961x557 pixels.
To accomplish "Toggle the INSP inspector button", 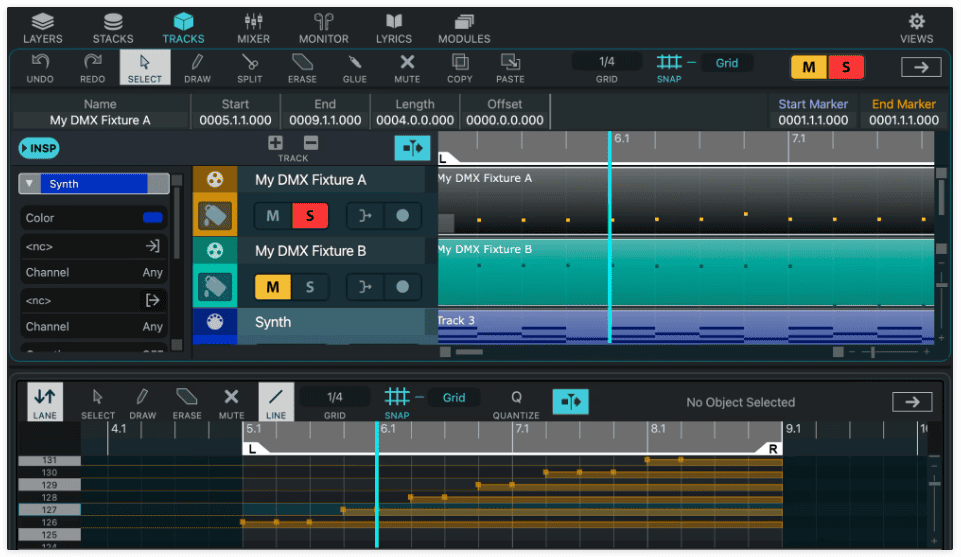I will [x=39, y=148].
